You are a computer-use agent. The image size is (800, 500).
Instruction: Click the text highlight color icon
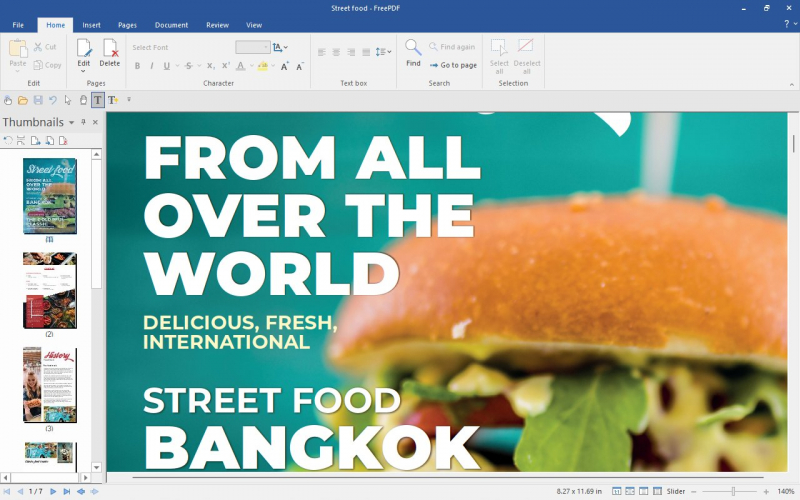[x=263, y=66]
